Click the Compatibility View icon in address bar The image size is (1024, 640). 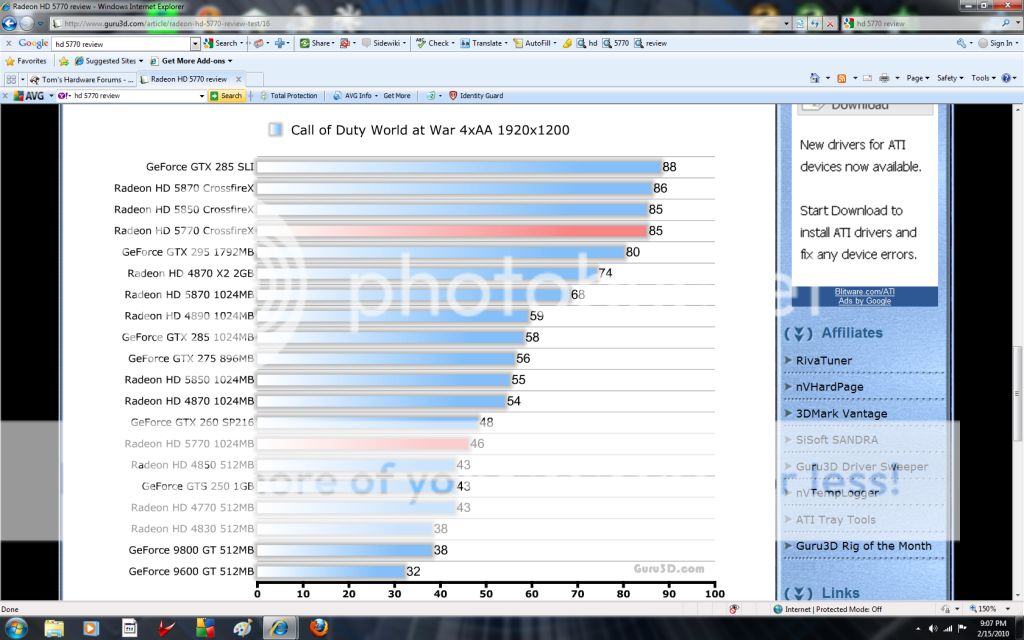(x=800, y=24)
